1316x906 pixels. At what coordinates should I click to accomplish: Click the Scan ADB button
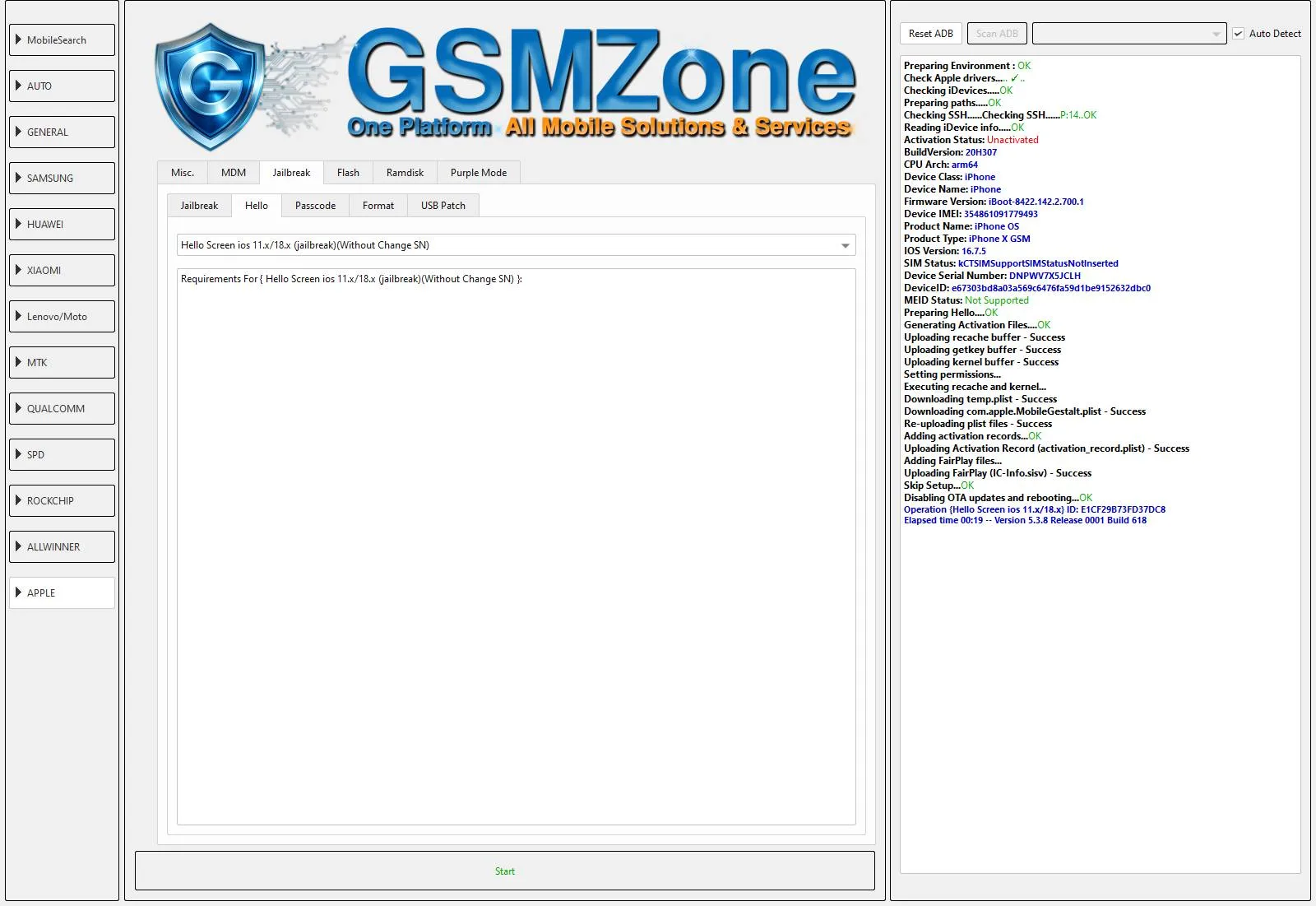tap(997, 34)
